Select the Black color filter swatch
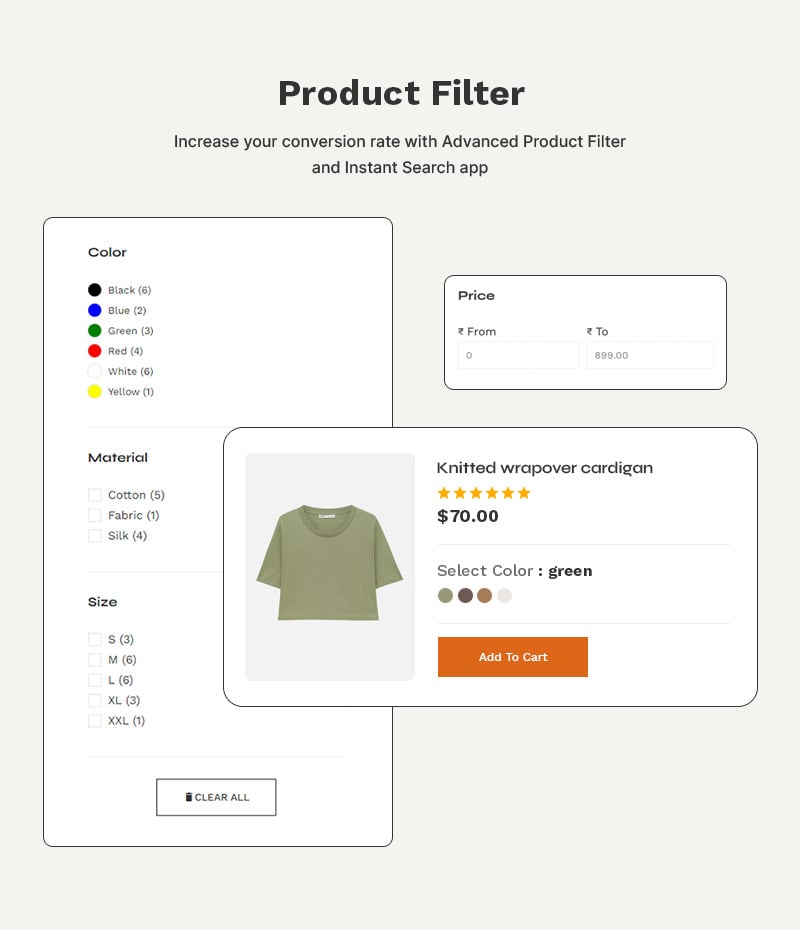Viewport: 800px width, 930px height. coord(94,289)
